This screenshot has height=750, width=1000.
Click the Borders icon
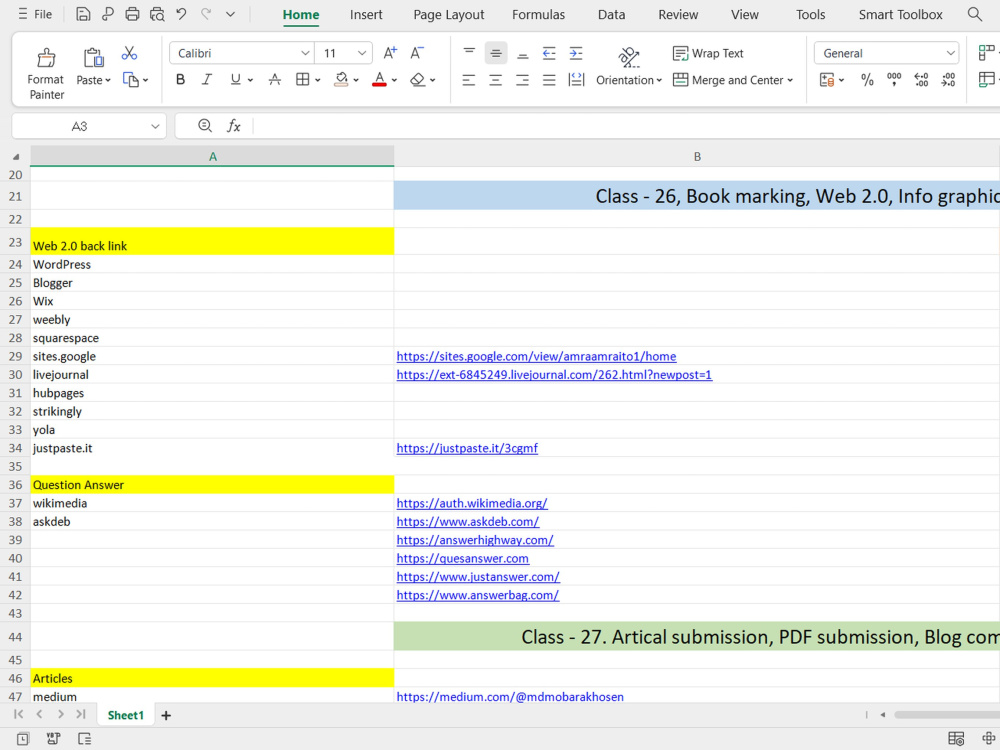coord(302,80)
